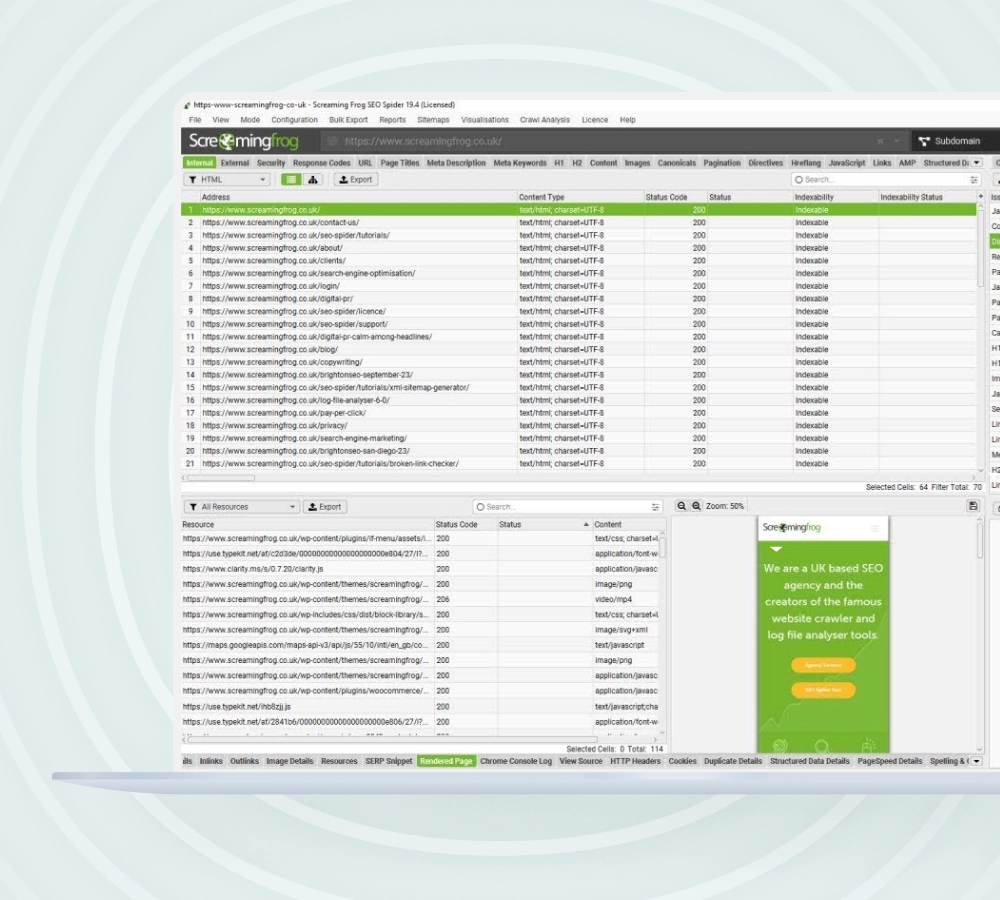Sort by the Content Type column header
1000x900 pixels.
[x=580, y=197]
